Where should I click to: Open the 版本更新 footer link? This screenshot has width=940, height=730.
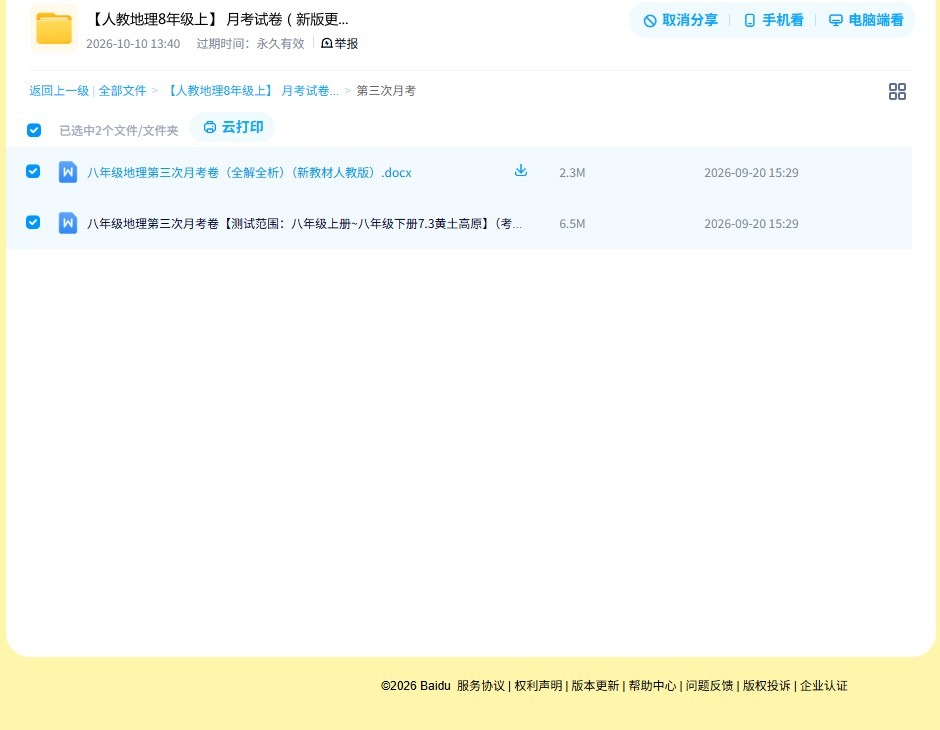pos(595,686)
